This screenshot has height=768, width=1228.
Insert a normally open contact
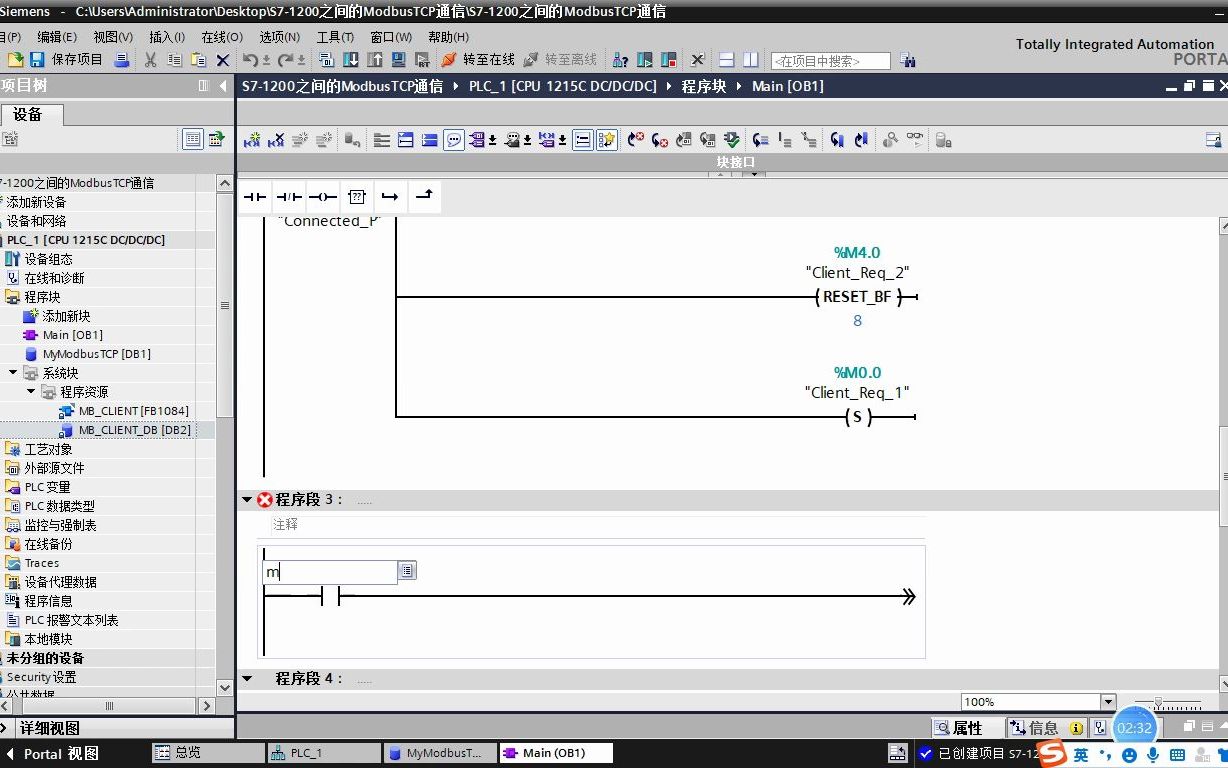coord(254,196)
